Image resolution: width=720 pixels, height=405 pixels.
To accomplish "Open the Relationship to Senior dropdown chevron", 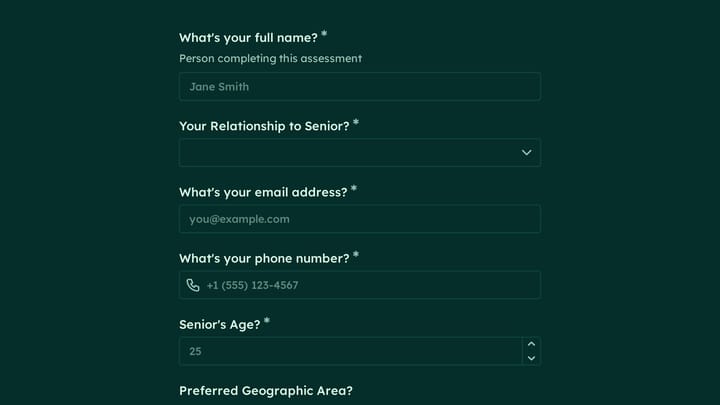I will point(526,152).
